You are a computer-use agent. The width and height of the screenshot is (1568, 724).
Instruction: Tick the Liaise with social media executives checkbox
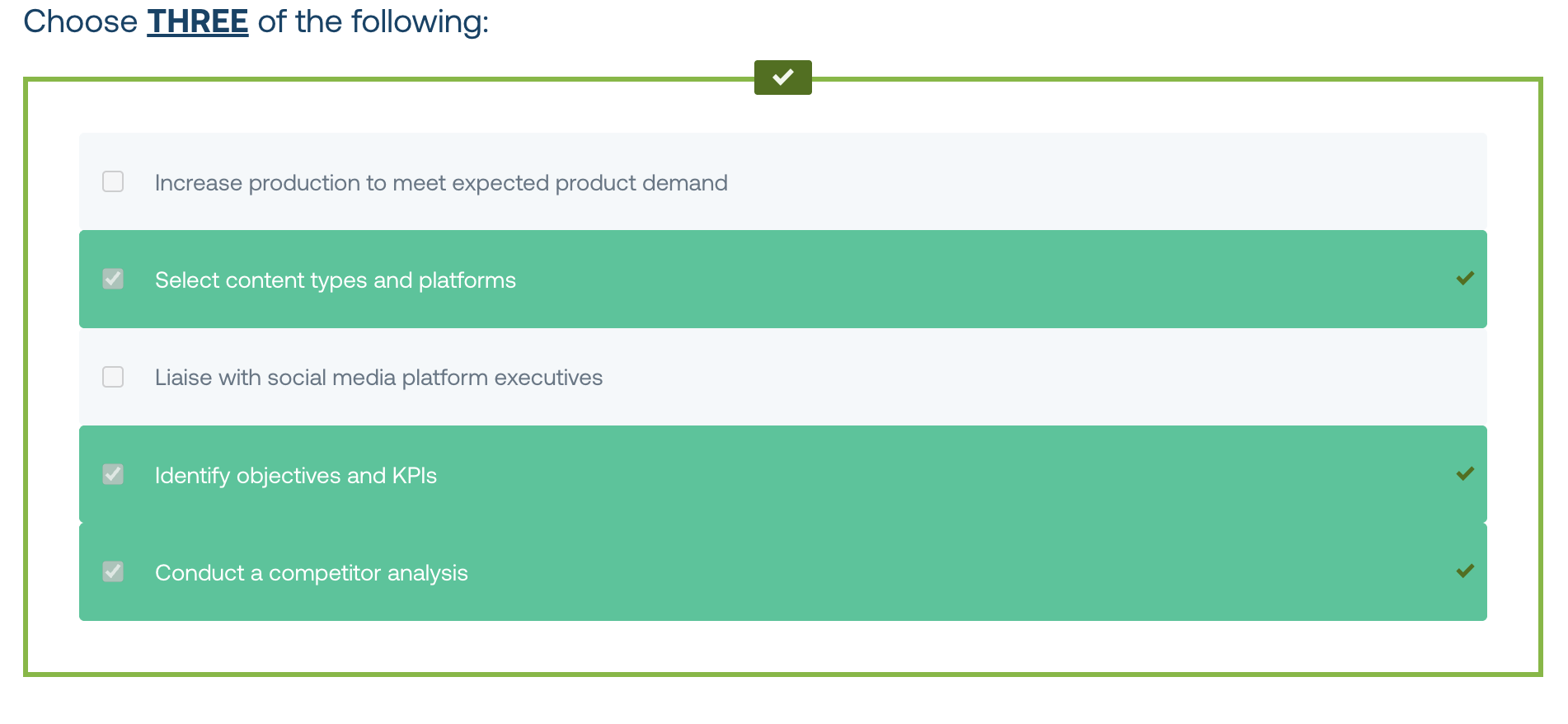[x=113, y=377]
